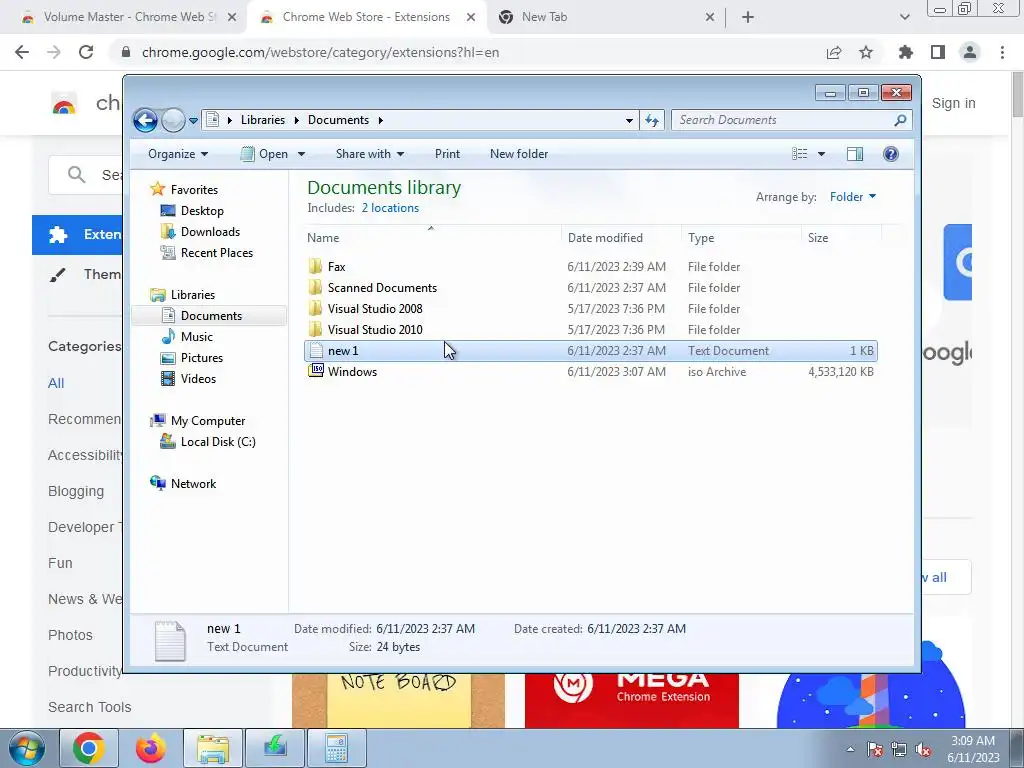Click Explorer's forward navigation arrow
Viewport: 1024px width, 768px height.
click(x=173, y=120)
